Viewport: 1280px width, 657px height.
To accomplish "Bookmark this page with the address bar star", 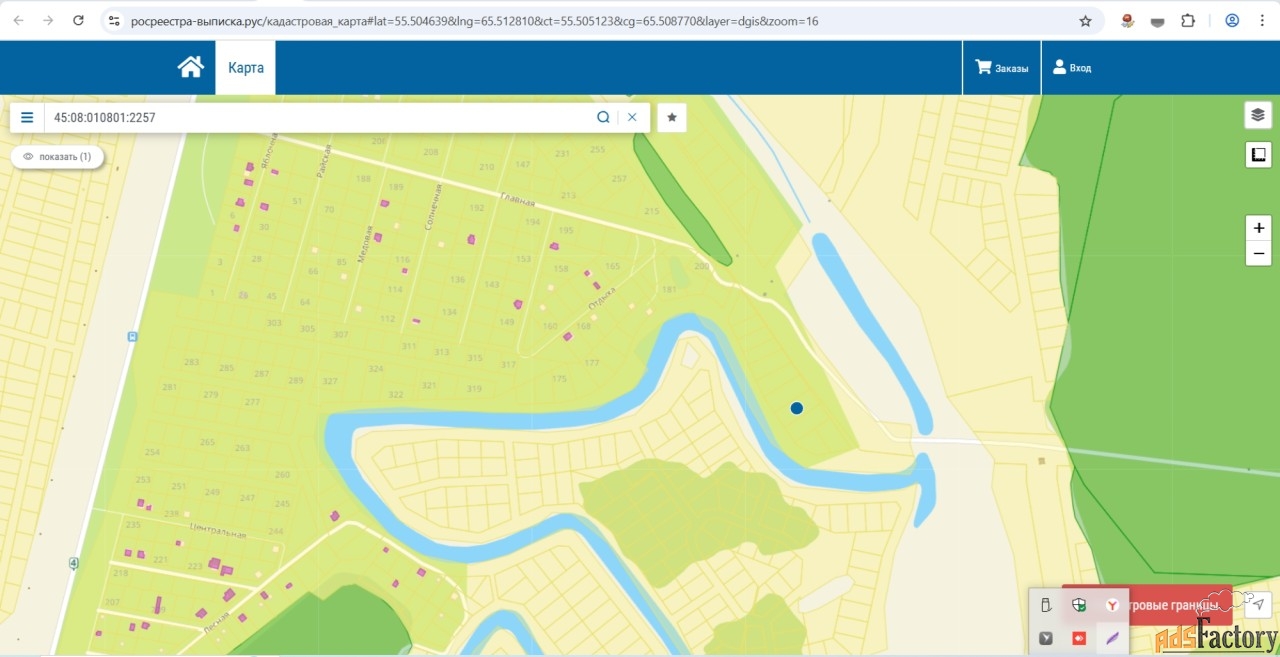I will pyautogui.click(x=1085, y=20).
